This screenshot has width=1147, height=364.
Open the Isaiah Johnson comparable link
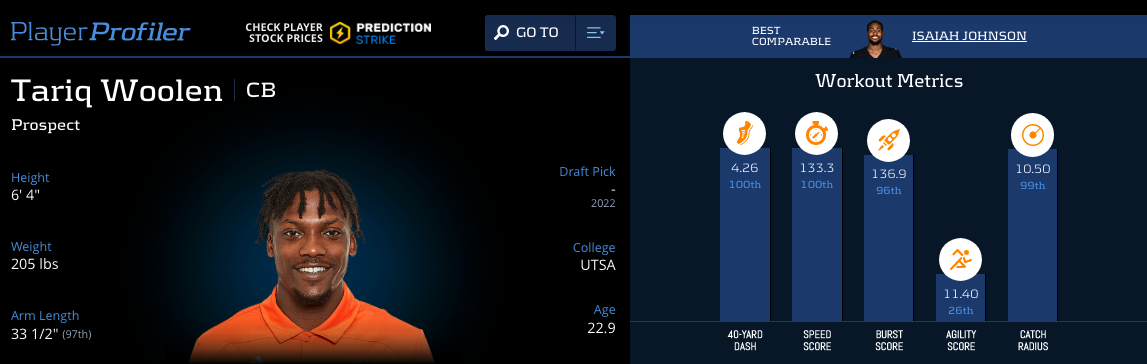pos(969,35)
